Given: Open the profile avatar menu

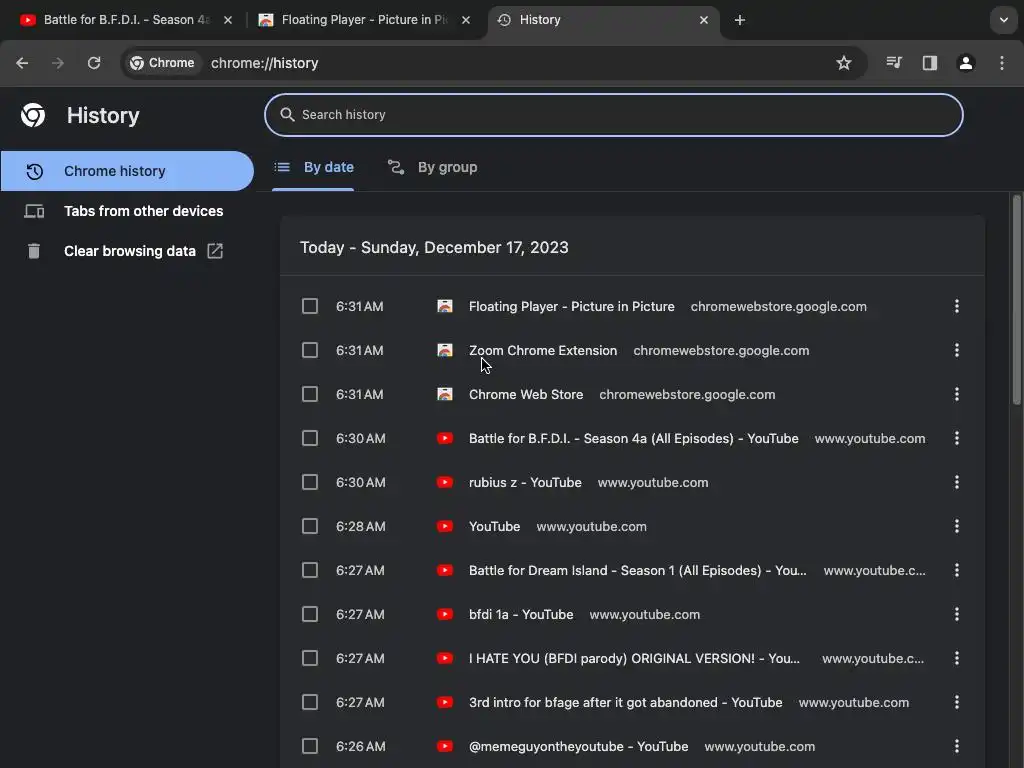Looking at the screenshot, I should [x=966, y=63].
